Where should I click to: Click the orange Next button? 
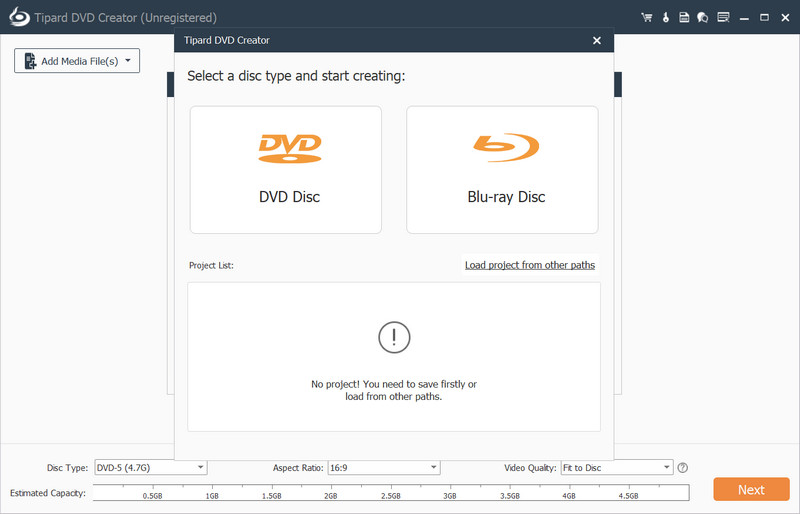pos(752,489)
